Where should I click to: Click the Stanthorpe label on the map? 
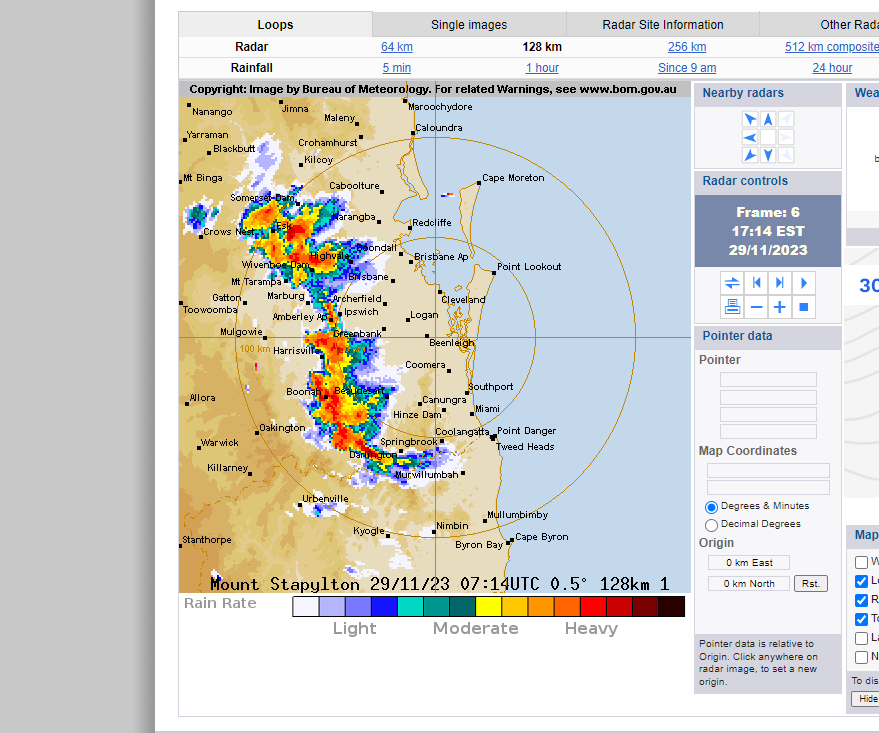pos(207,540)
